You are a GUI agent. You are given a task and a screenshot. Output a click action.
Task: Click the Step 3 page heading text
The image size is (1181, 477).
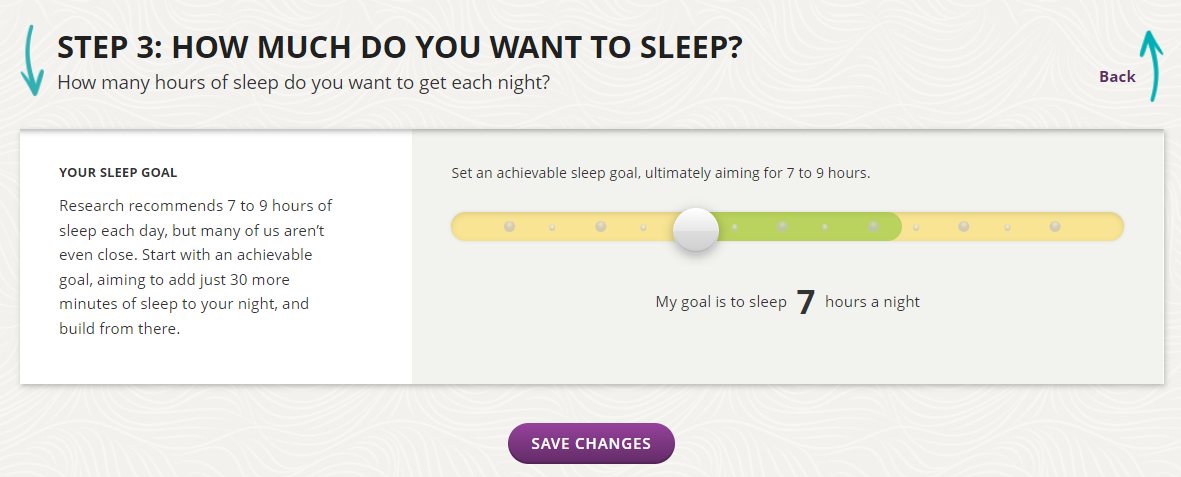400,48
